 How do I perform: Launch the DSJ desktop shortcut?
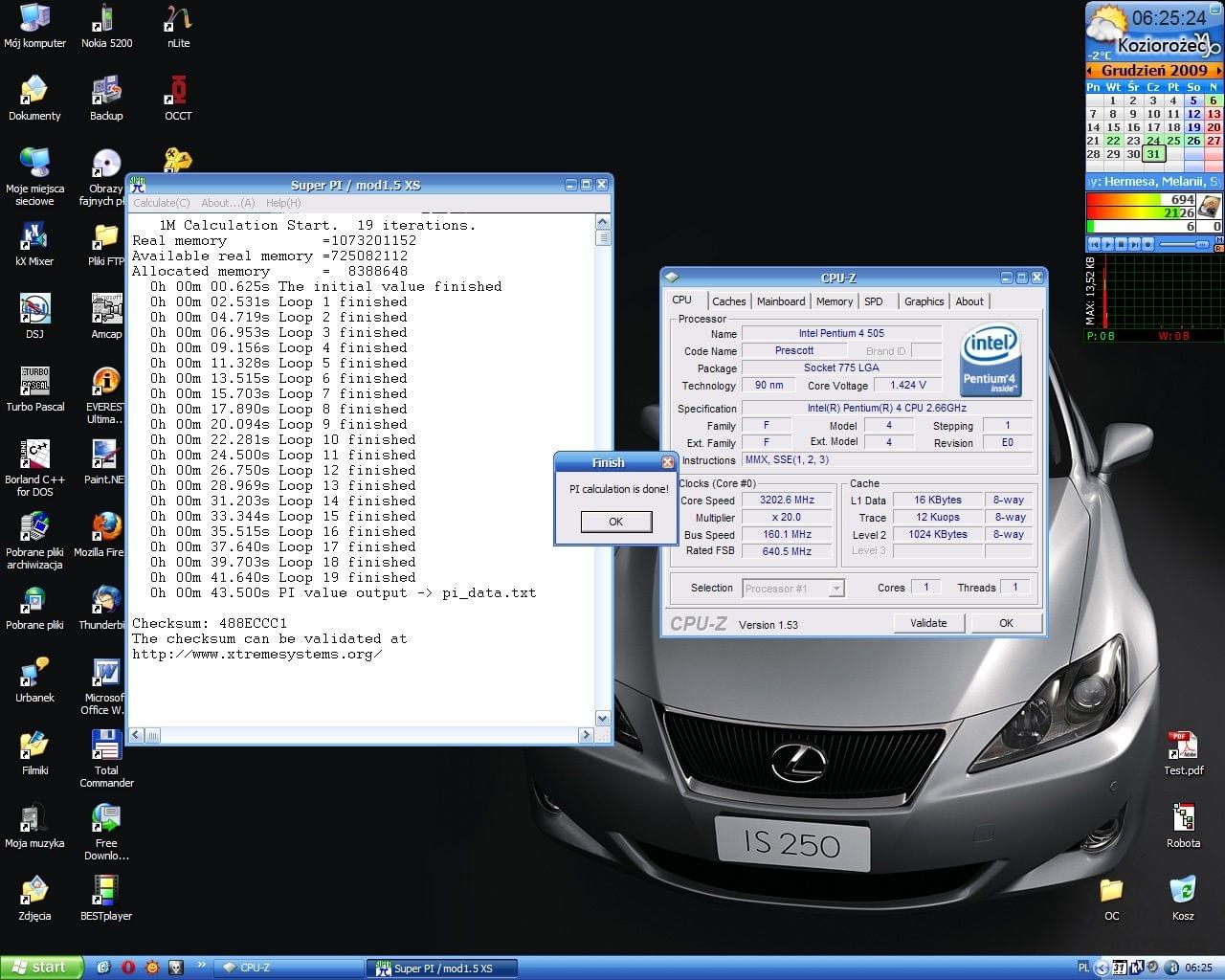(34, 318)
